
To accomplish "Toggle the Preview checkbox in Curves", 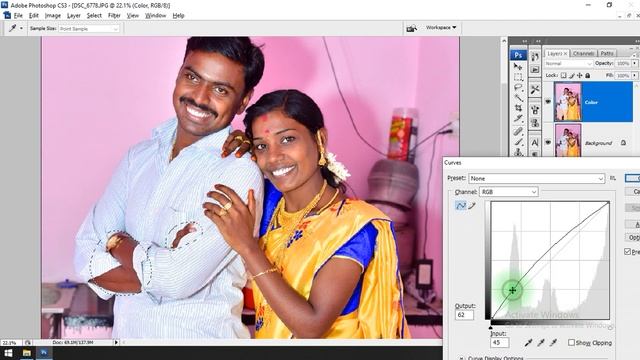I will tap(628, 252).
